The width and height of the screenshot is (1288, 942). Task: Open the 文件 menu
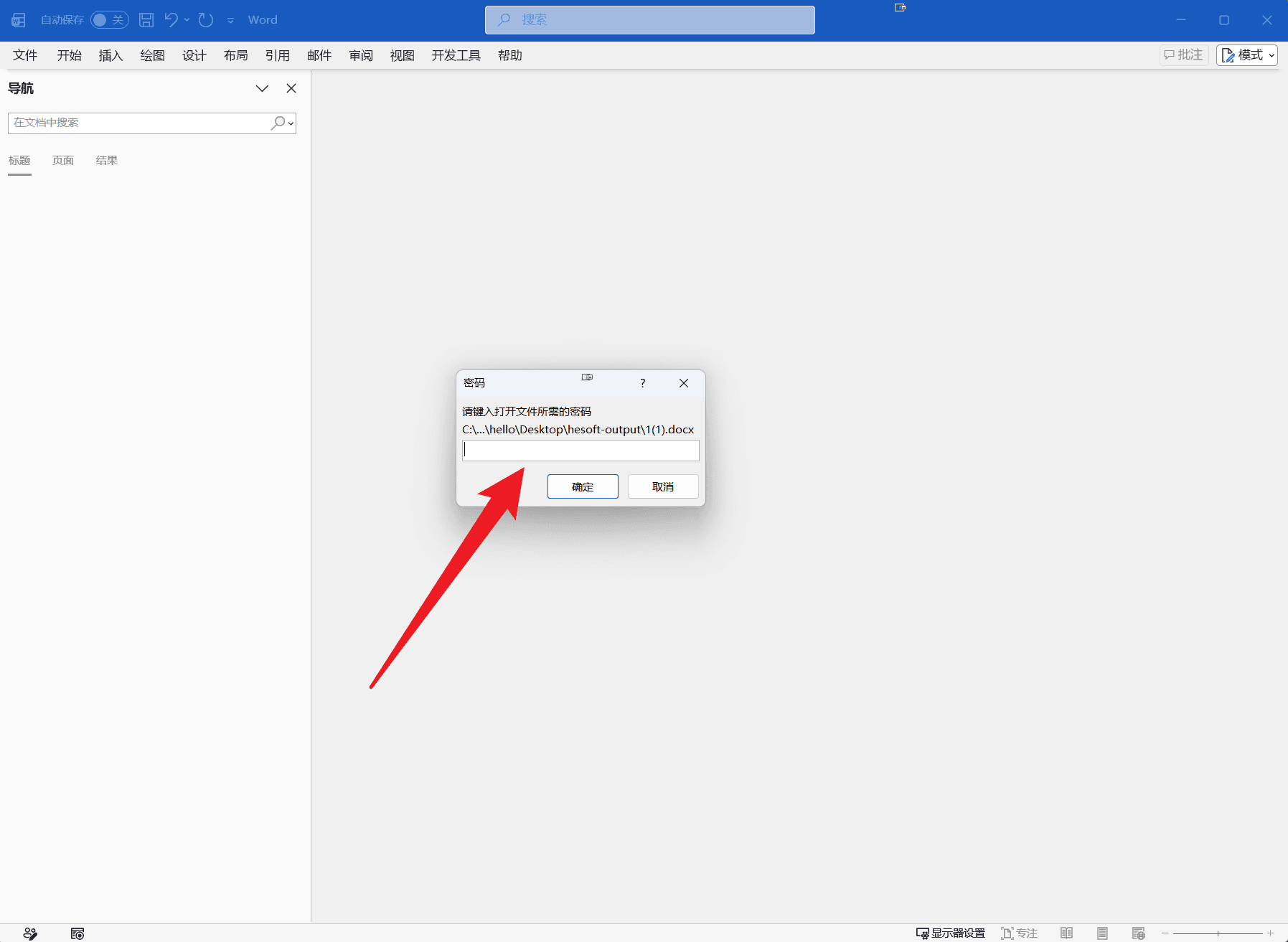pyautogui.click(x=25, y=55)
